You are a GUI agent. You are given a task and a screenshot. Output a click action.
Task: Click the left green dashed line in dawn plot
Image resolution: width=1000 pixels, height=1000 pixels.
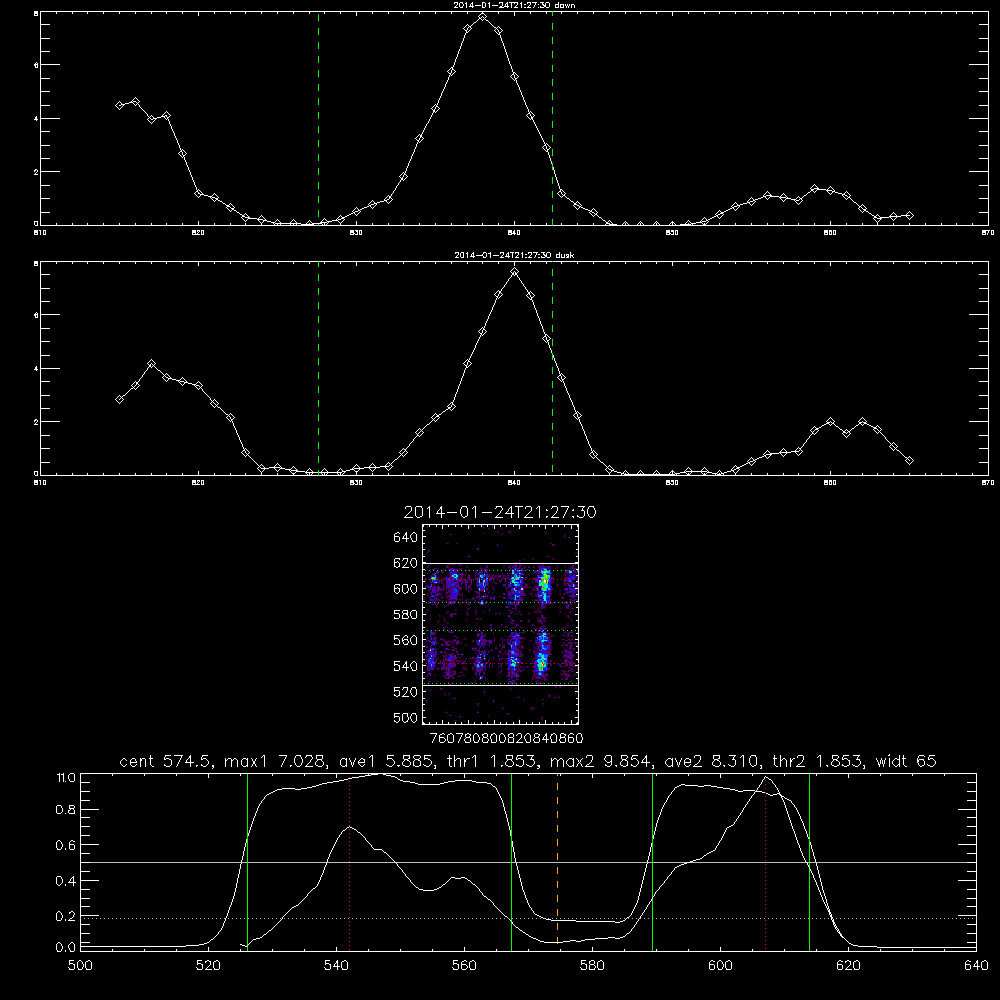[x=318, y=119]
